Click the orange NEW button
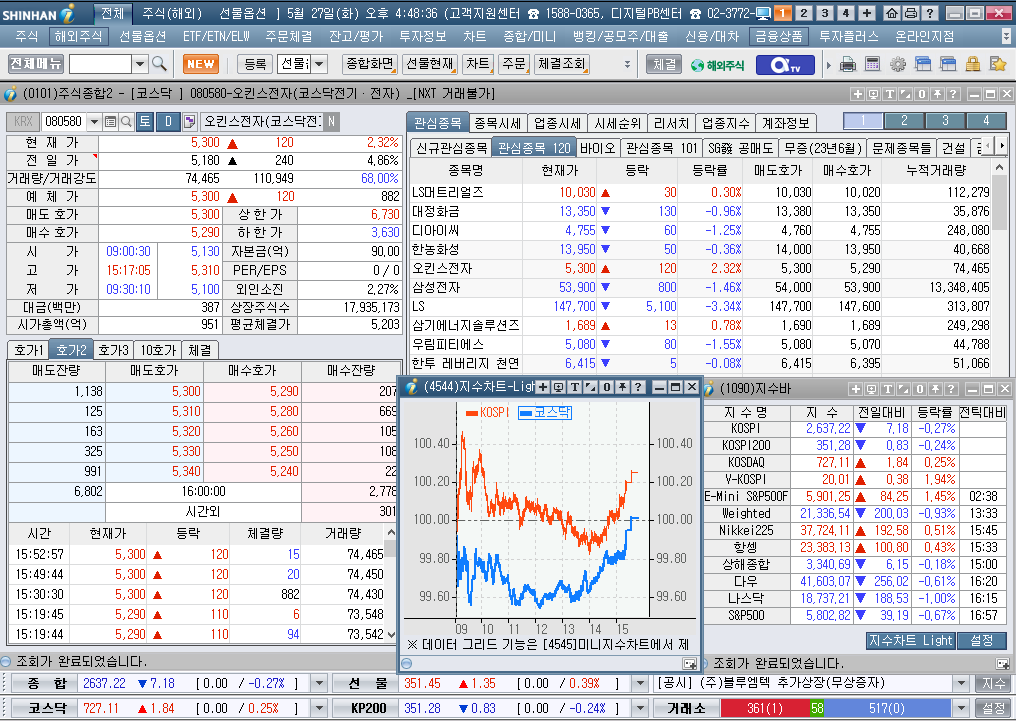 [x=201, y=64]
